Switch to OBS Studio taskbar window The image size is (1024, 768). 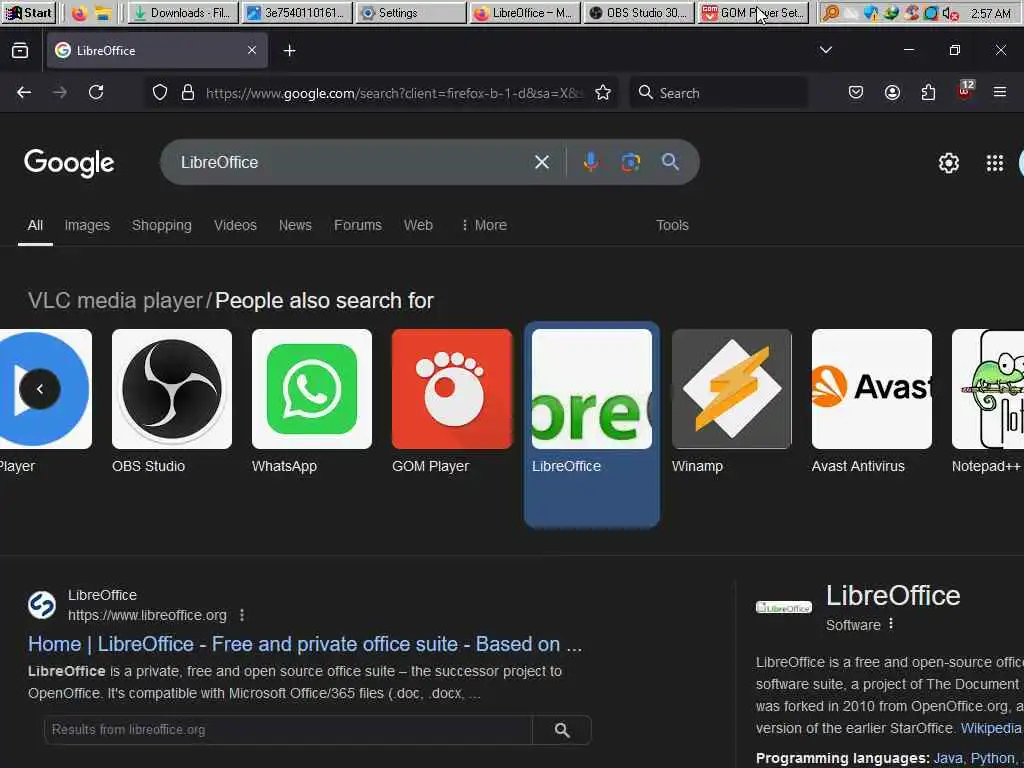coord(639,12)
